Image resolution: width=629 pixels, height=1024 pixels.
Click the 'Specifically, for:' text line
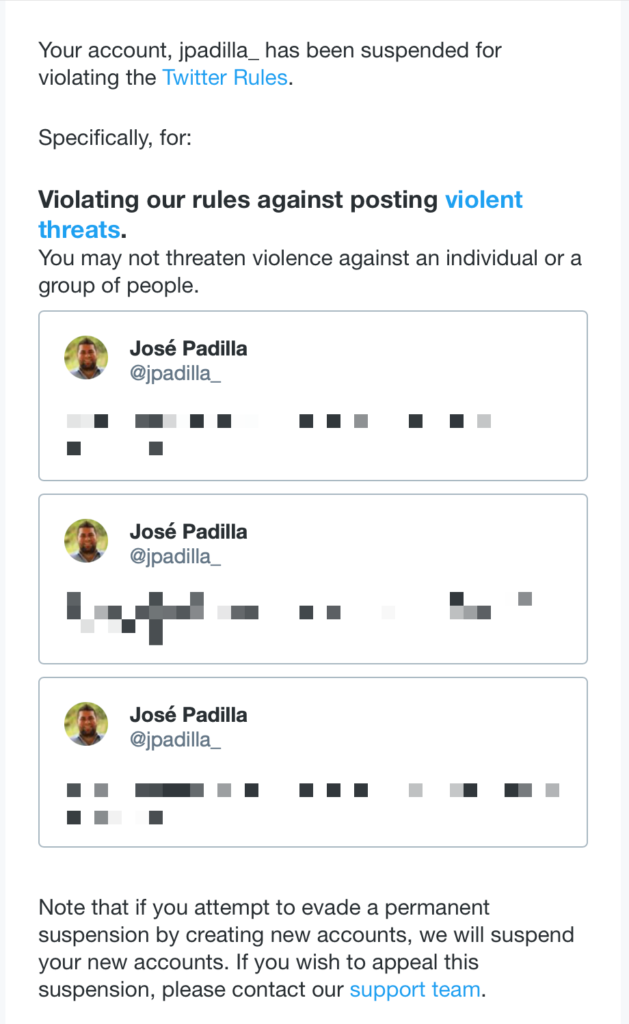(x=115, y=138)
